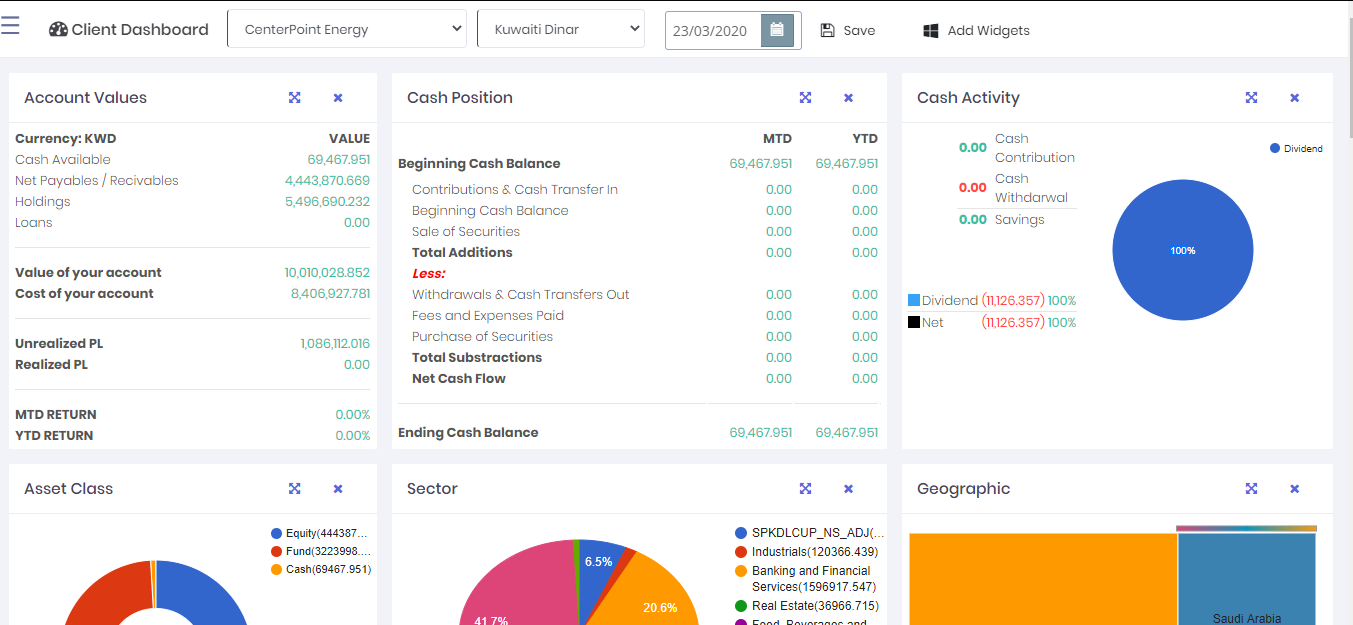Click black Net swatch in Cash Activity
Screen dimensions: 1353x625
pos(914,322)
